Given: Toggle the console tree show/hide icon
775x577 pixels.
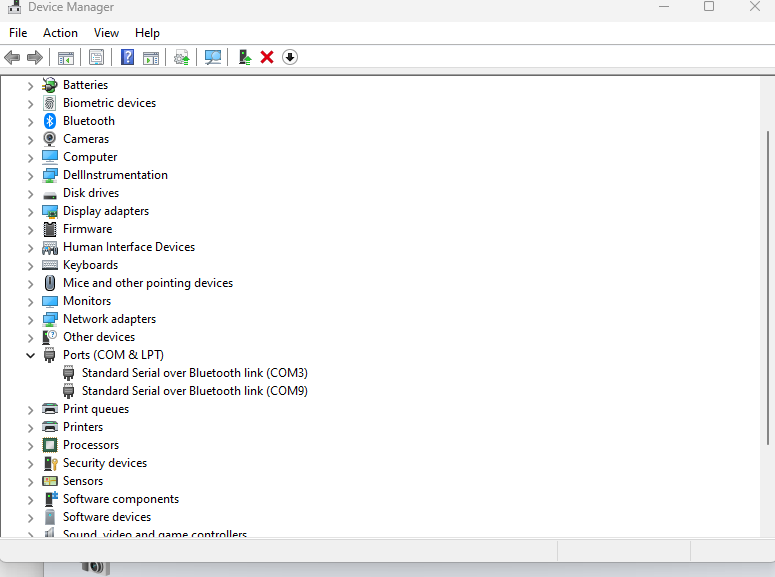Looking at the screenshot, I should pyautogui.click(x=66, y=58).
